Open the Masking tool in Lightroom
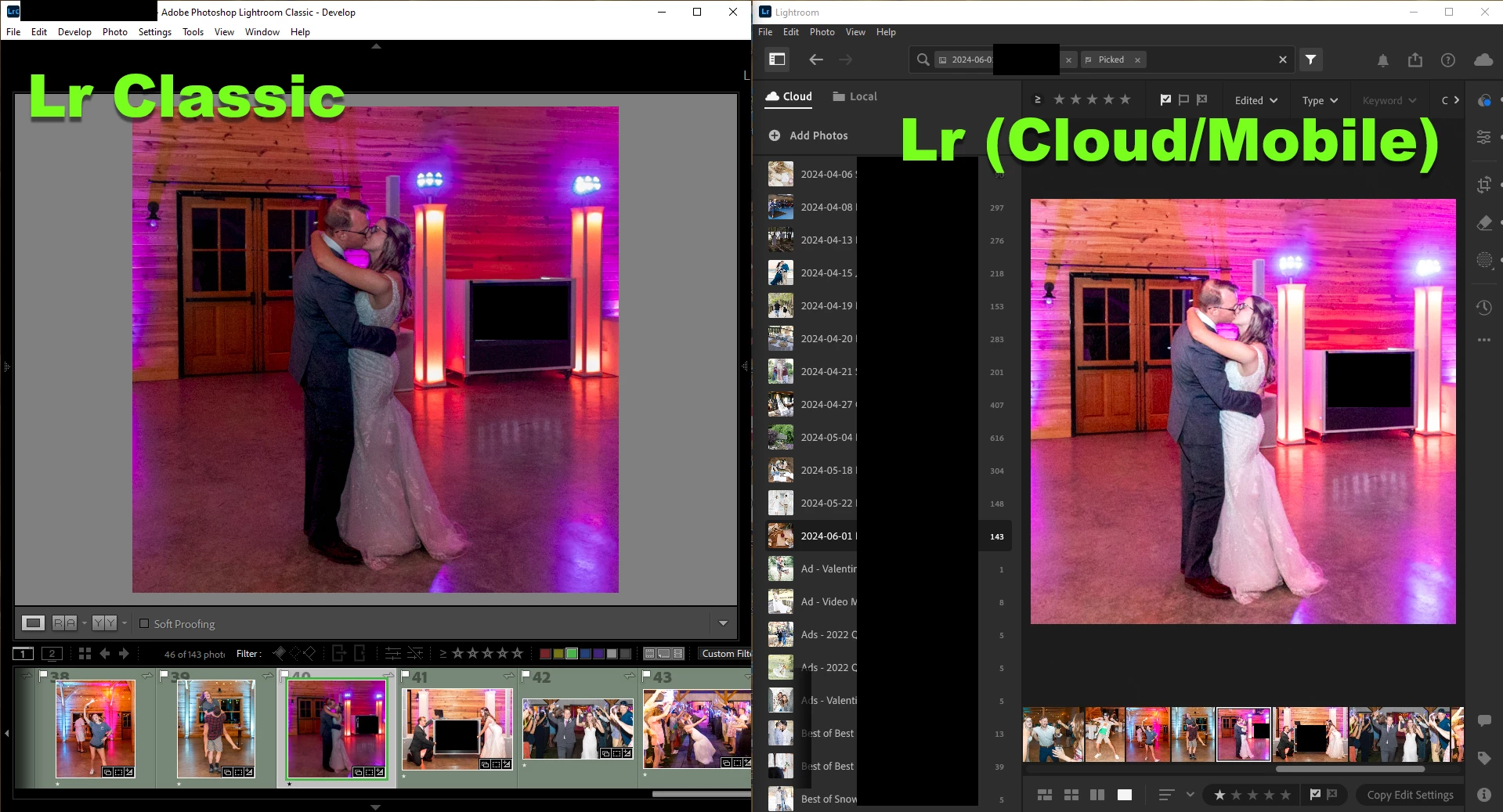The image size is (1503, 812). [1483, 260]
